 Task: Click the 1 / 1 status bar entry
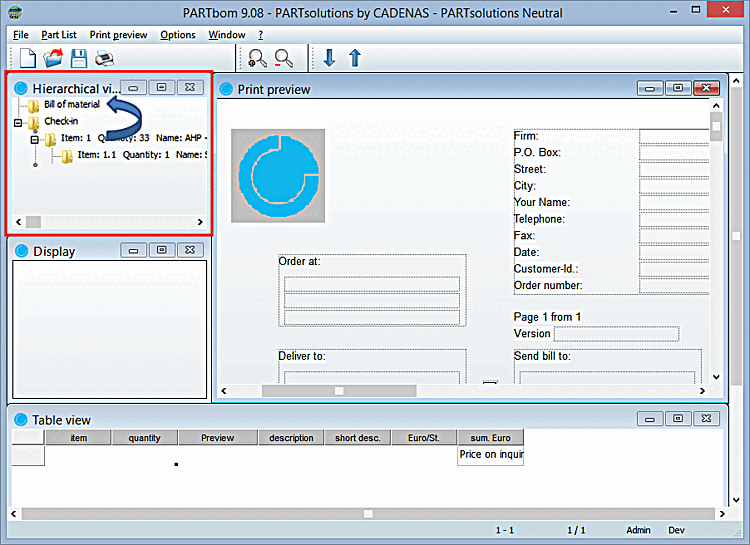coord(576,530)
